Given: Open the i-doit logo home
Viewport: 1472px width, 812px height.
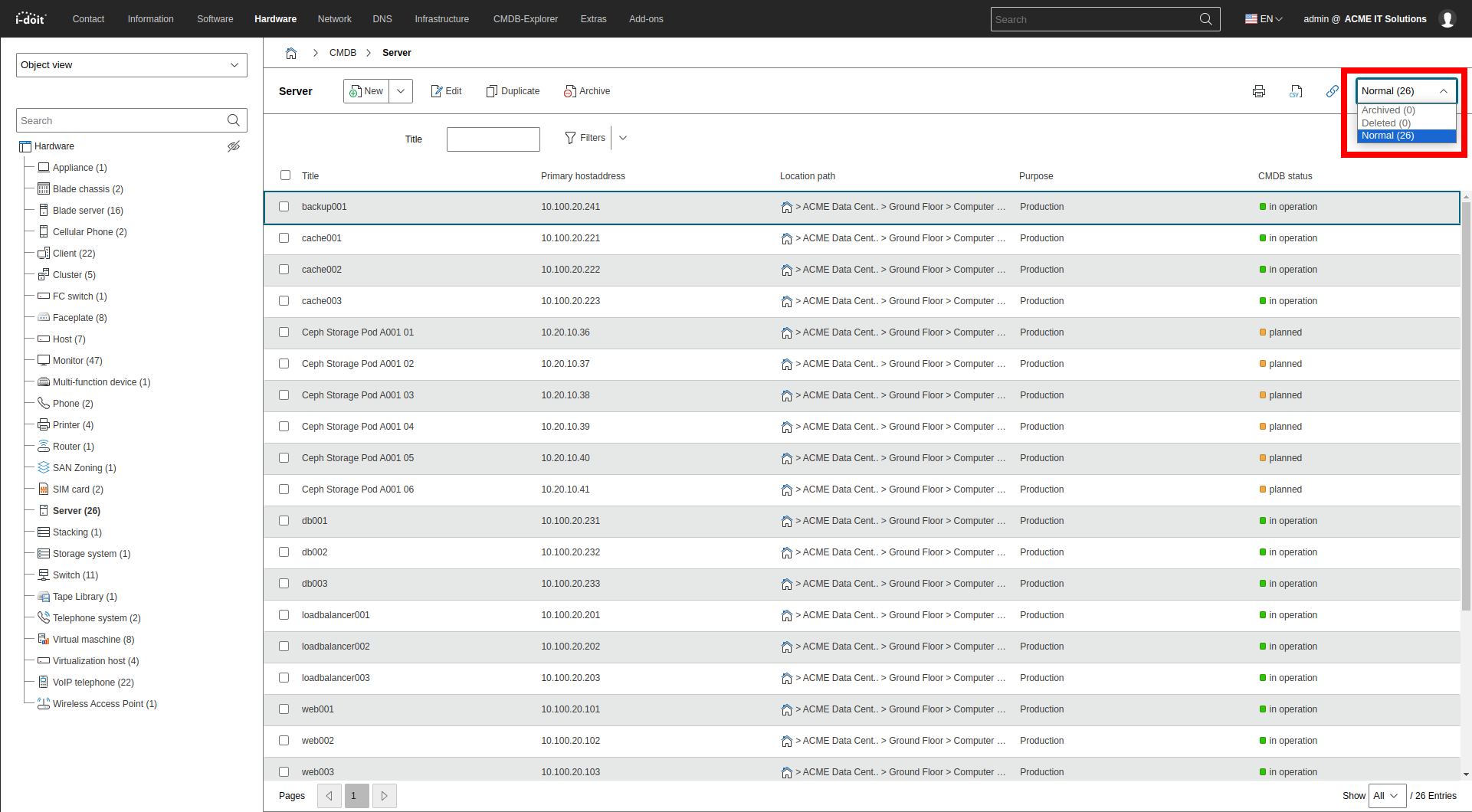Looking at the screenshot, I should pos(31,18).
